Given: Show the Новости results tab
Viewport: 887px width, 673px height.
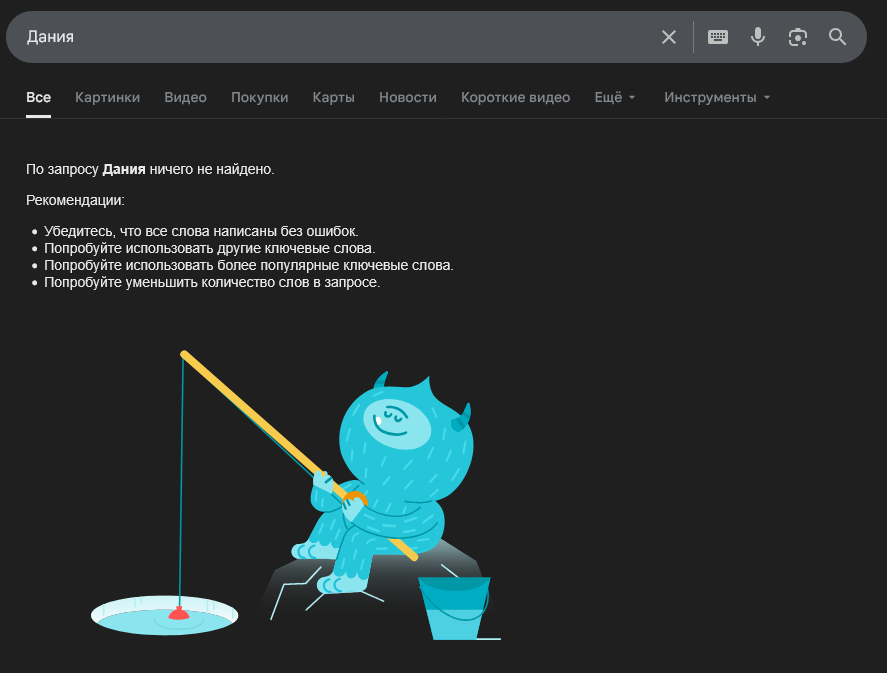Looking at the screenshot, I should 407,97.
